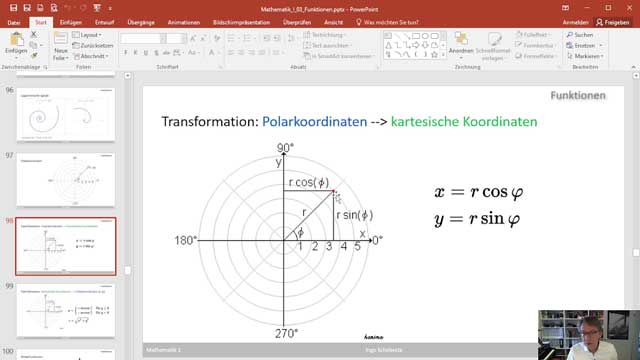Click the Cut scissors icon

click(33, 34)
